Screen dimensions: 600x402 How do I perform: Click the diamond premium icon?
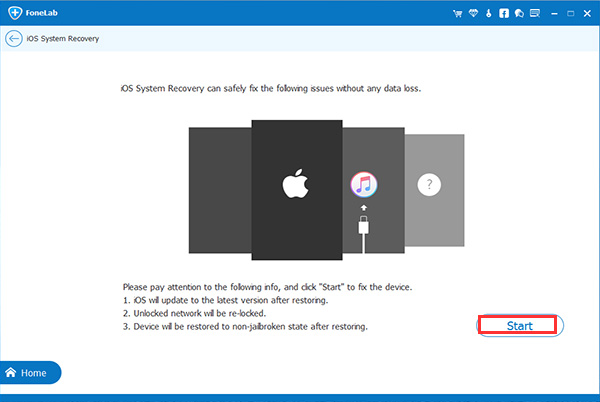(473, 13)
